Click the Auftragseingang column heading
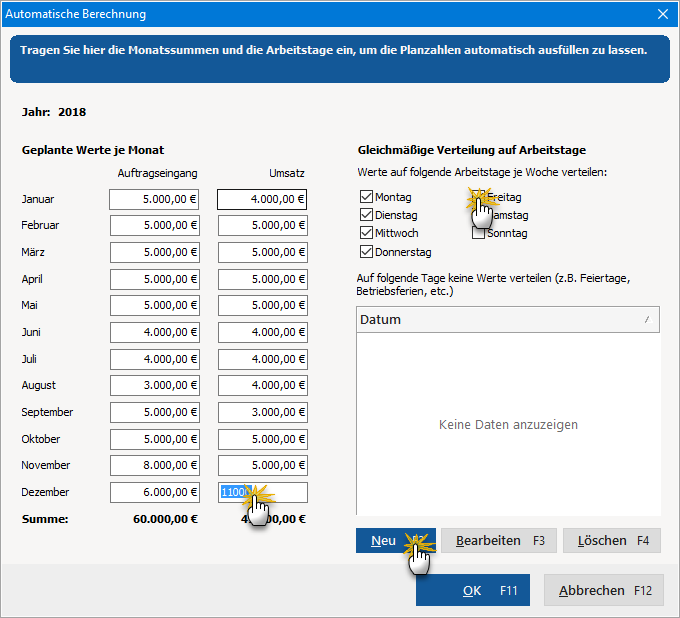 (x=157, y=173)
